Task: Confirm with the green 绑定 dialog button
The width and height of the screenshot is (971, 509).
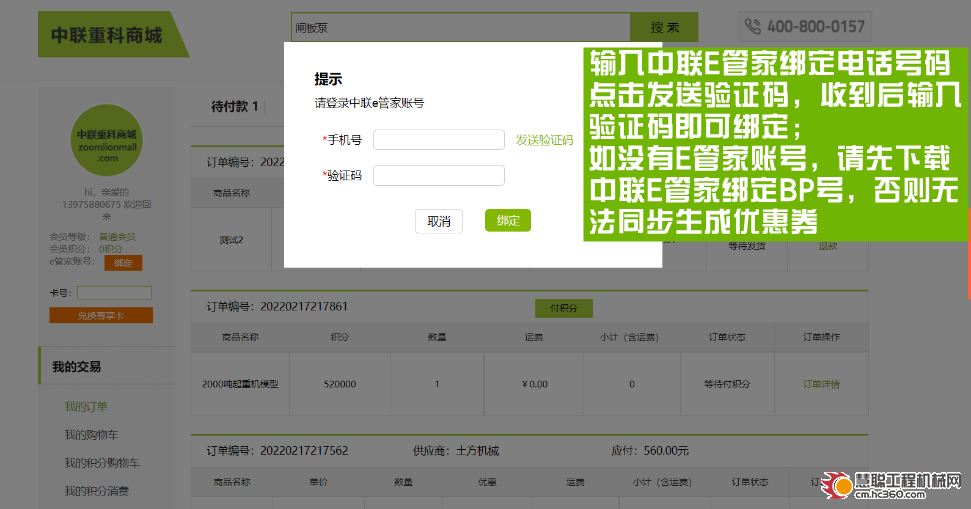Action: pos(508,220)
